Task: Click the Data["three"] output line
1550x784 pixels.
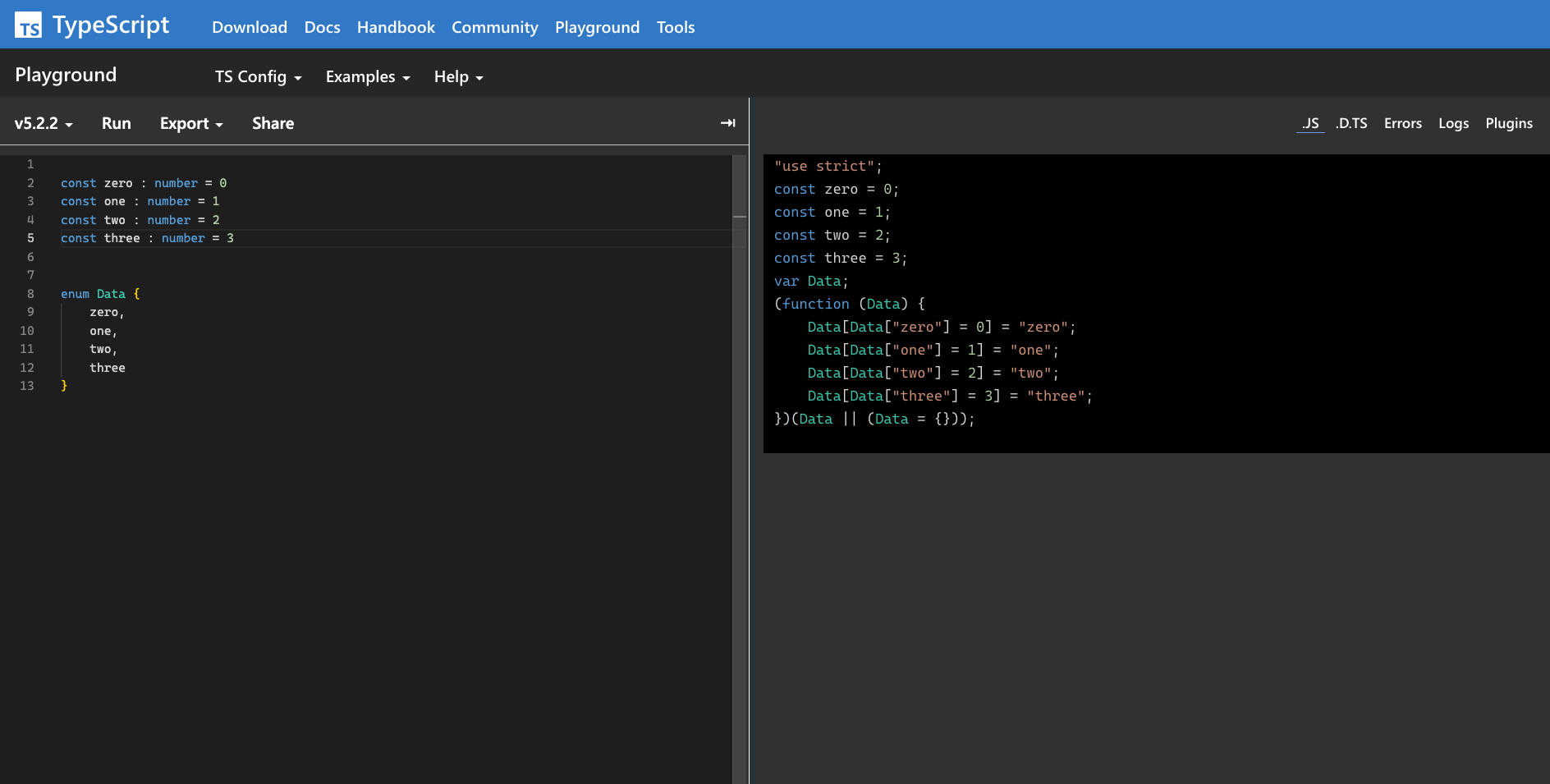Action: click(950, 396)
